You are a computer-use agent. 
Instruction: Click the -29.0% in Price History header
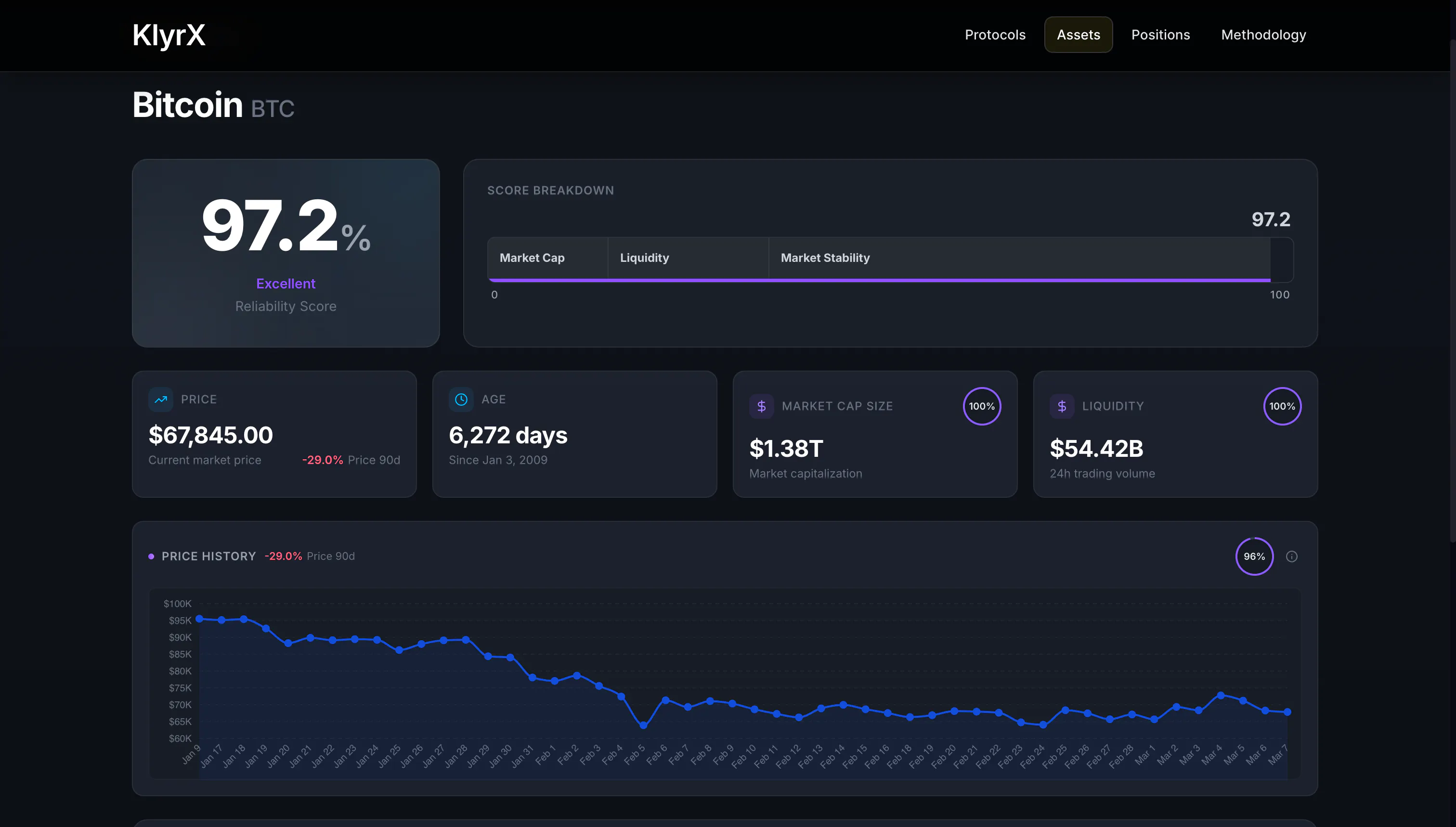[x=284, y=556]
